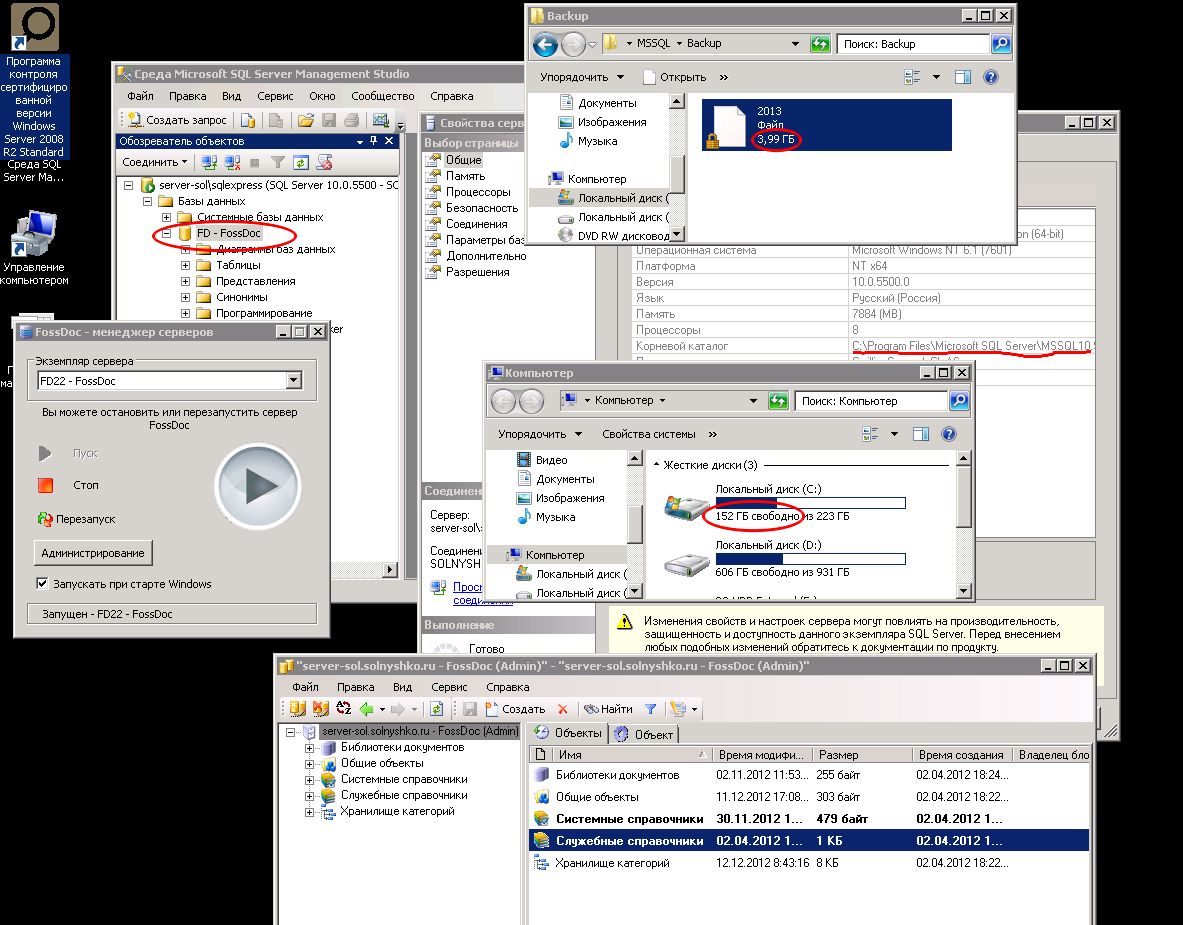This screenshot has height=925, width=1183.
Task: Click Перезапуск in FossDoc server manager
Action: 76,519
